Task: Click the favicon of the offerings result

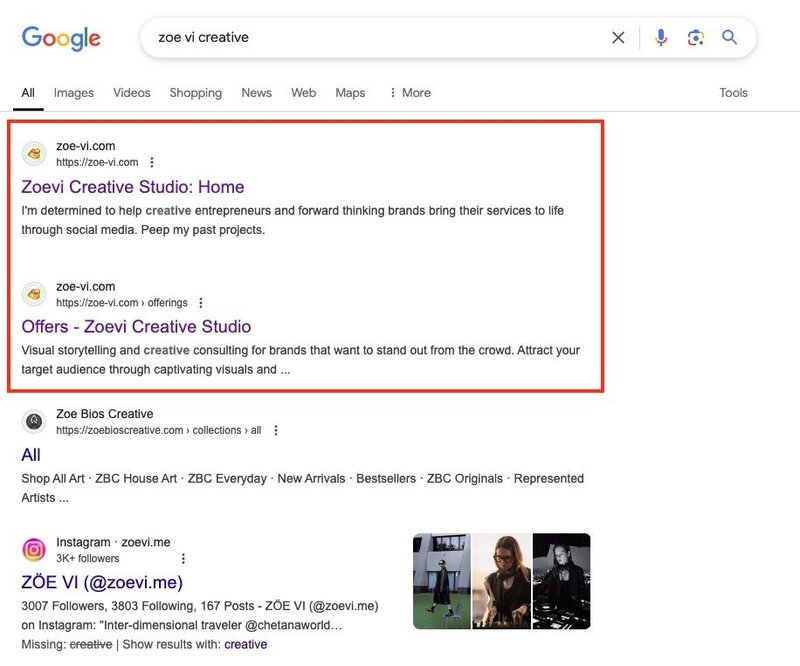Action: (x=34, y=294)
